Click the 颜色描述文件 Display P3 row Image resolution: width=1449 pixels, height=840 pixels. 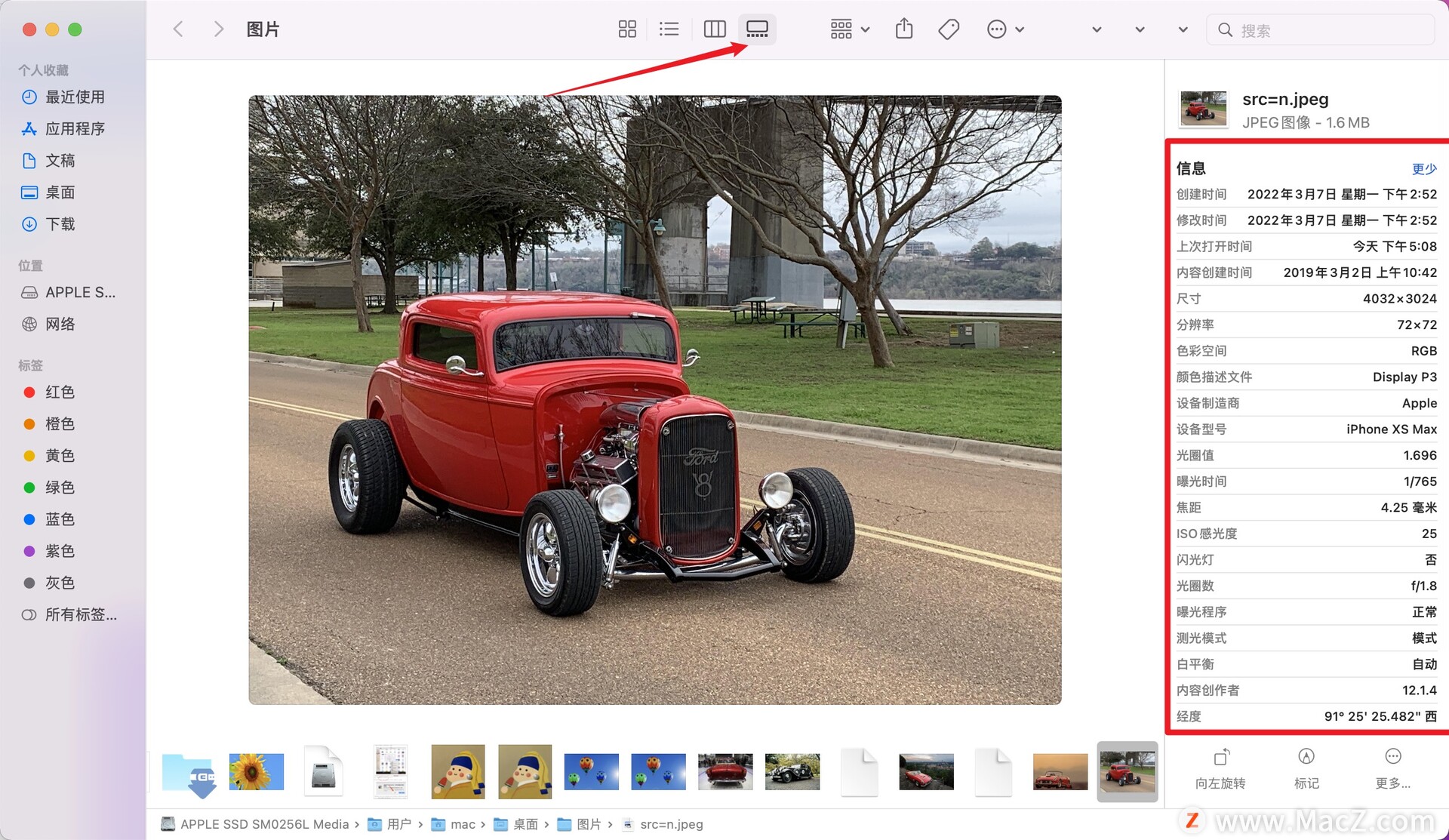pos(1306,377)
